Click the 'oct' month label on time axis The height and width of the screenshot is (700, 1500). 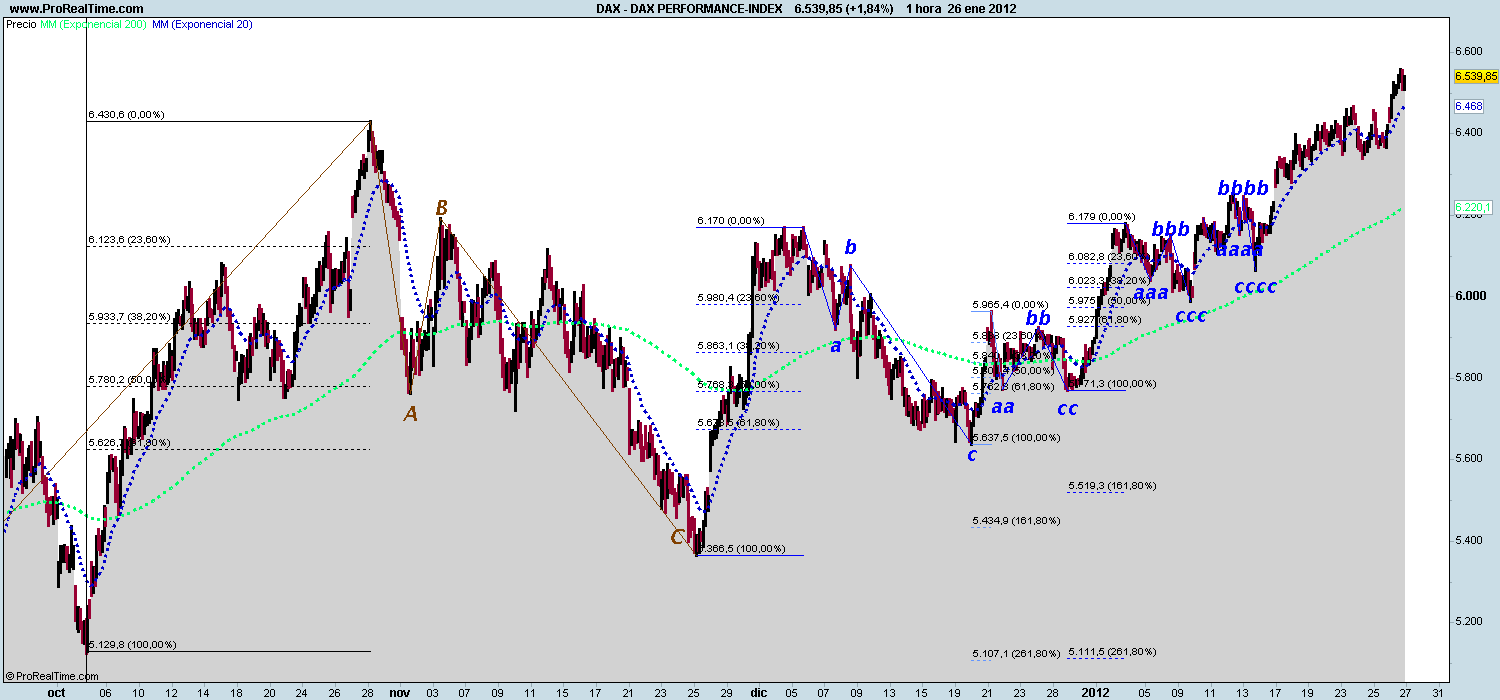(x=56, y=691)
